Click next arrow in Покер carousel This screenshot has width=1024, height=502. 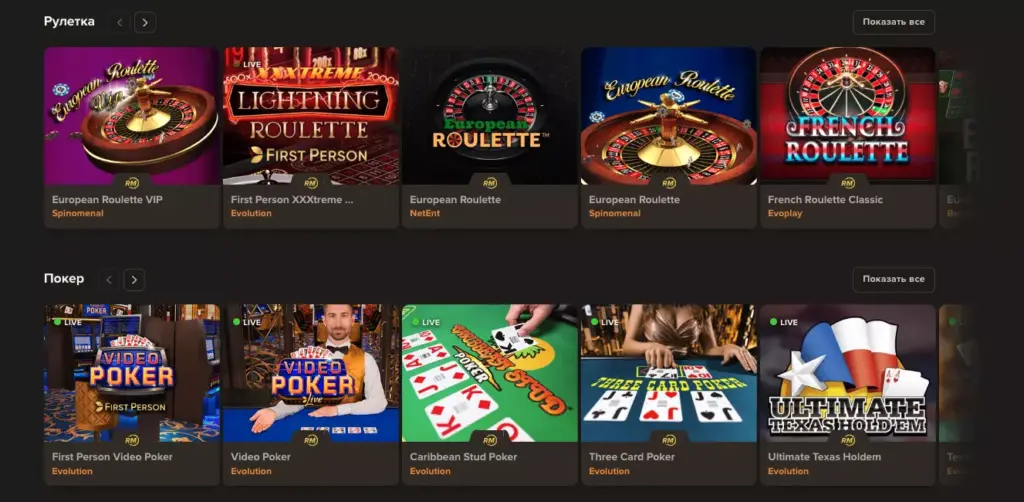click(x=134, y=279)
